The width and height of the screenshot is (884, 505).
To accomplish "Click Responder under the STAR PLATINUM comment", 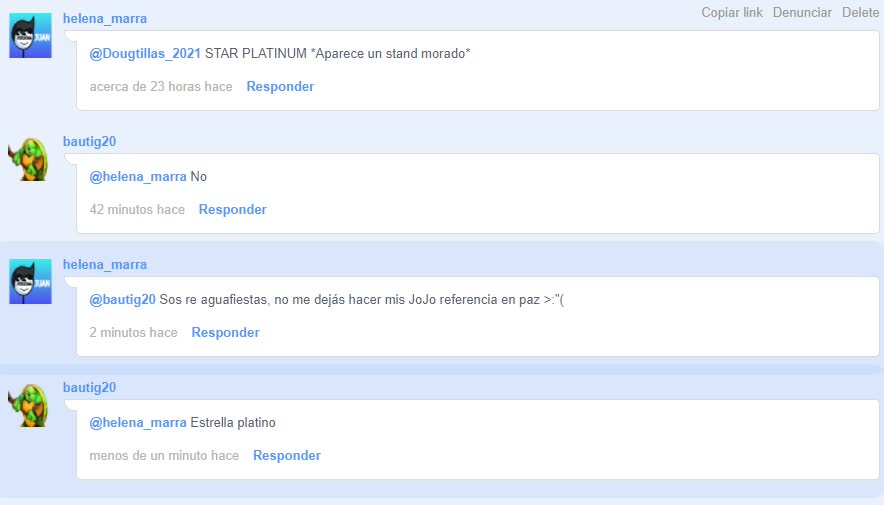I will 280,86.
